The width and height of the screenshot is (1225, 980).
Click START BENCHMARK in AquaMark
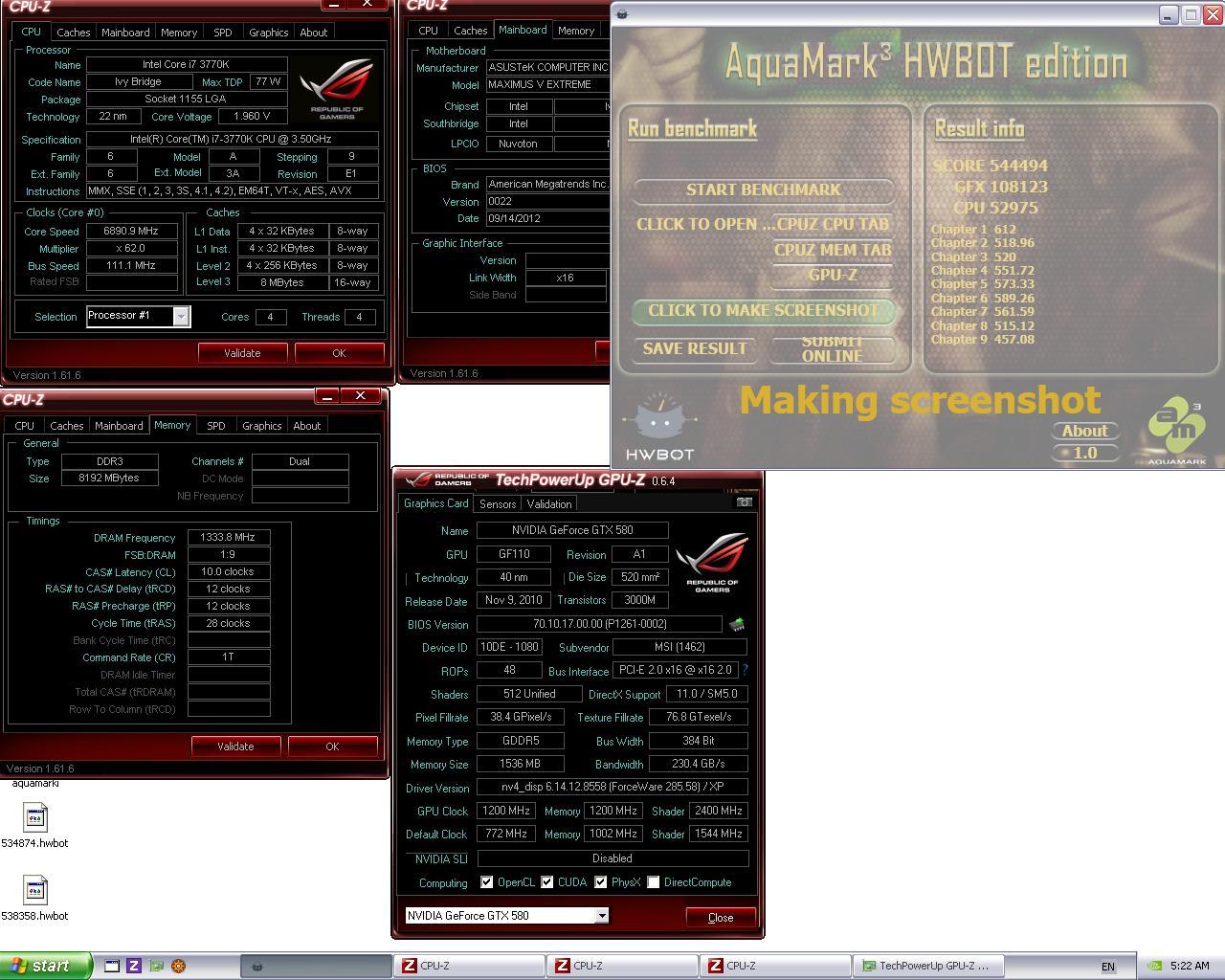[x=764, y=189]
